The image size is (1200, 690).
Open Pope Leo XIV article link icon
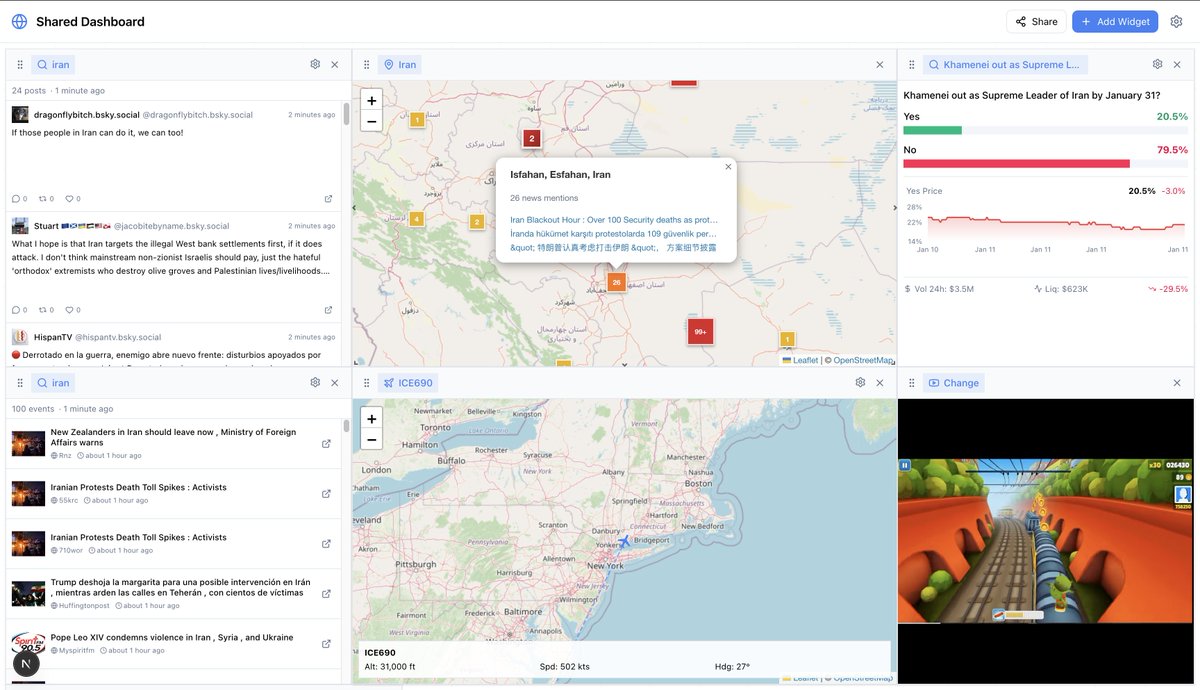pyautogui.click(x=326, y=644)
